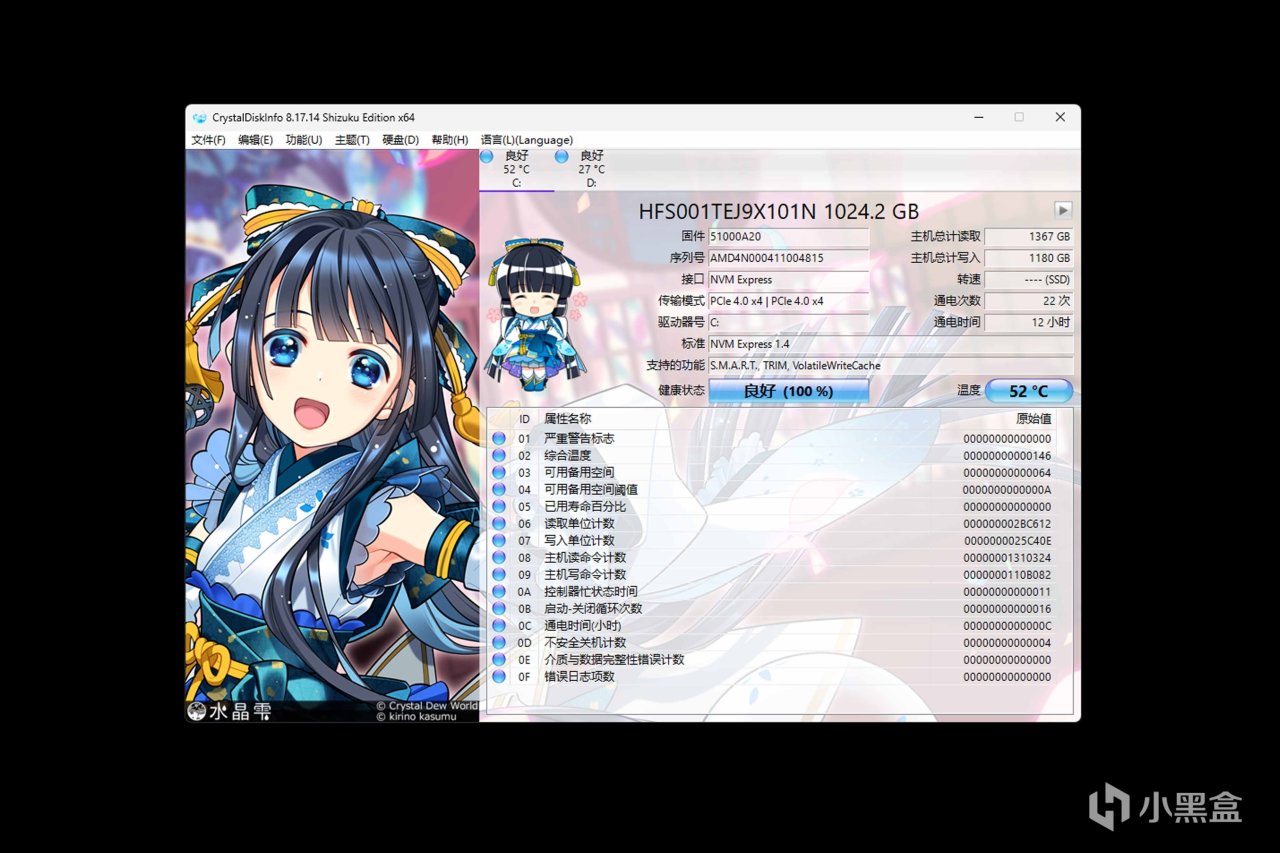Click the interface field NVM Express

coord(789,280)
